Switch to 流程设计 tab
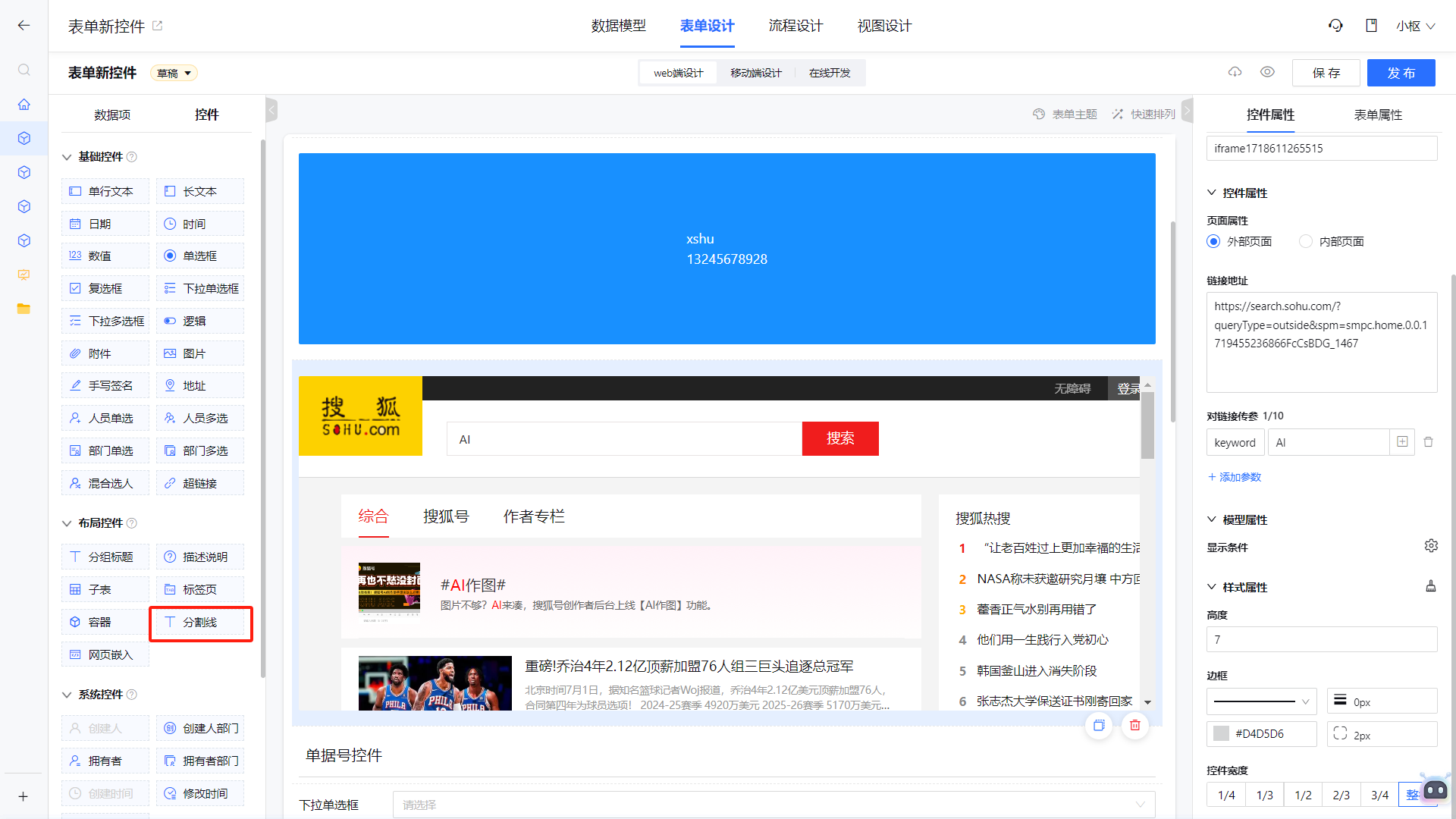 click(795, 27)
